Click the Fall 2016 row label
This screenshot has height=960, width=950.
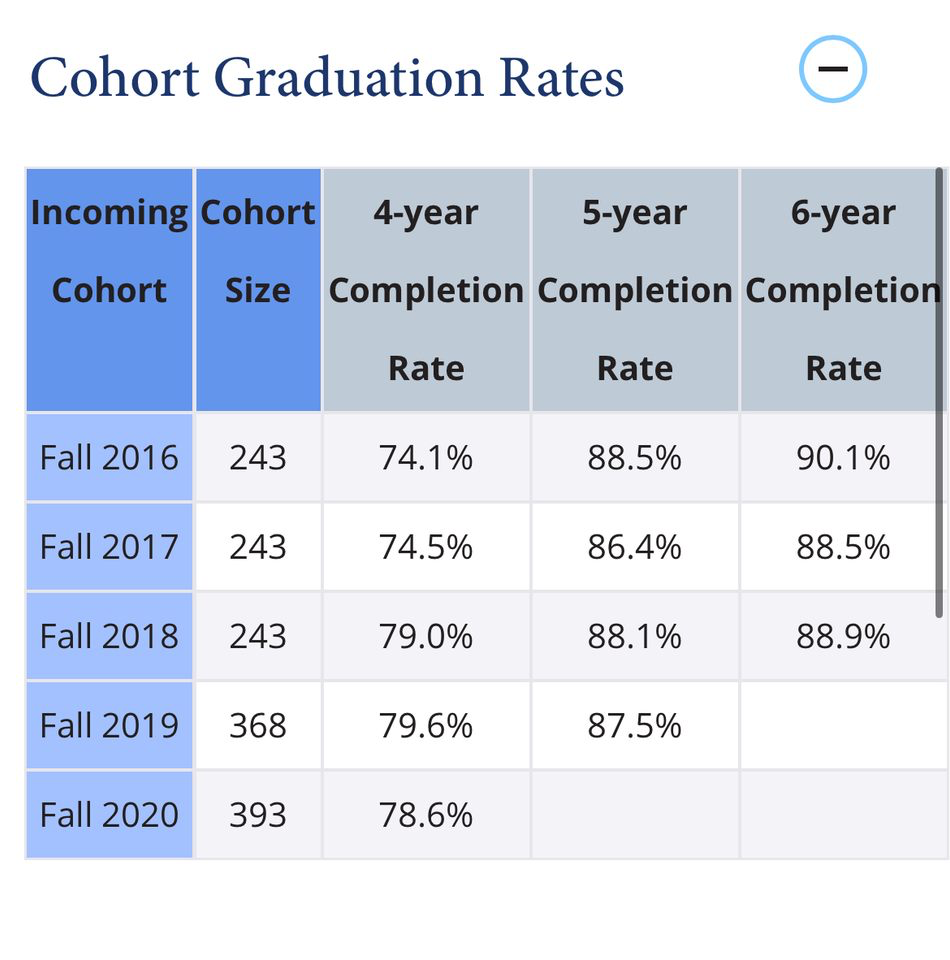[x=109, y=458]
